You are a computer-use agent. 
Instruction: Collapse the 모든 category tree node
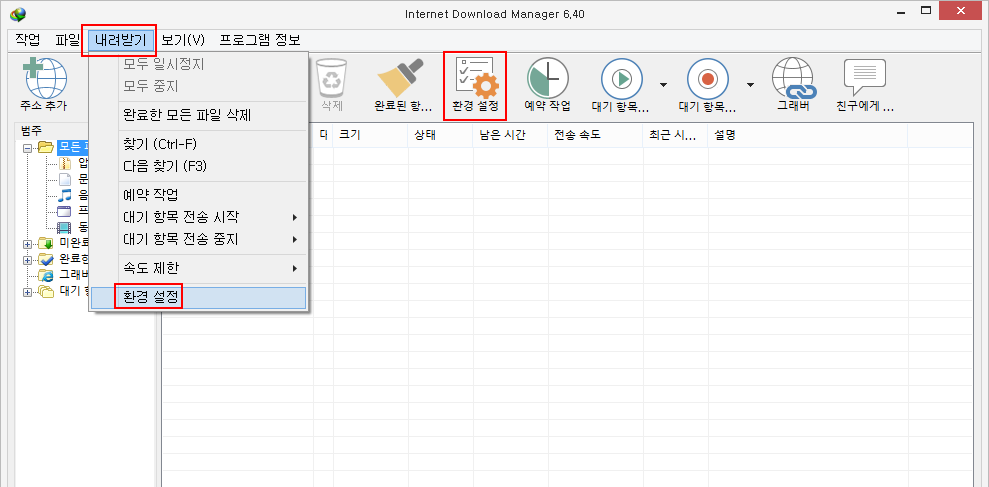pyautogui.click(x=27, y=148)
